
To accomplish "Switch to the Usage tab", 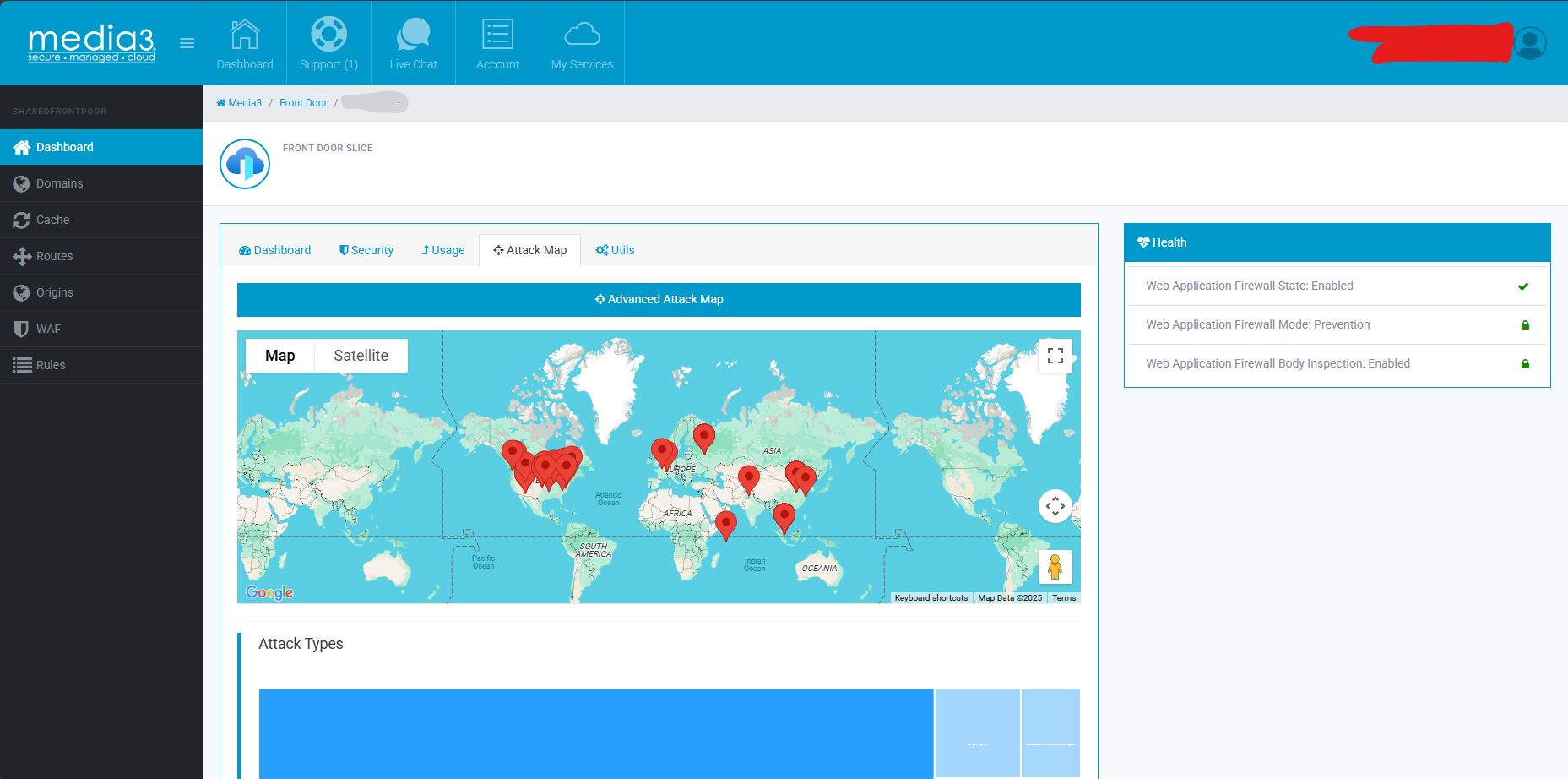I will point(443,250).
